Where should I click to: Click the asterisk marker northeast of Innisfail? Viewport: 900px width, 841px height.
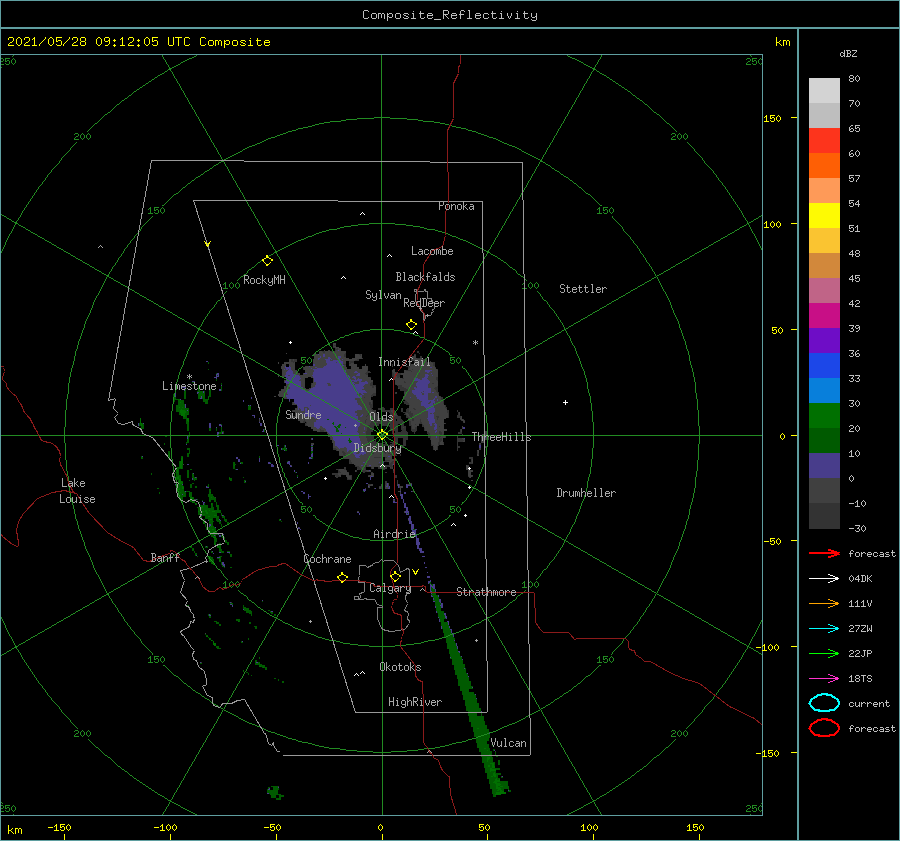(475, 343)
